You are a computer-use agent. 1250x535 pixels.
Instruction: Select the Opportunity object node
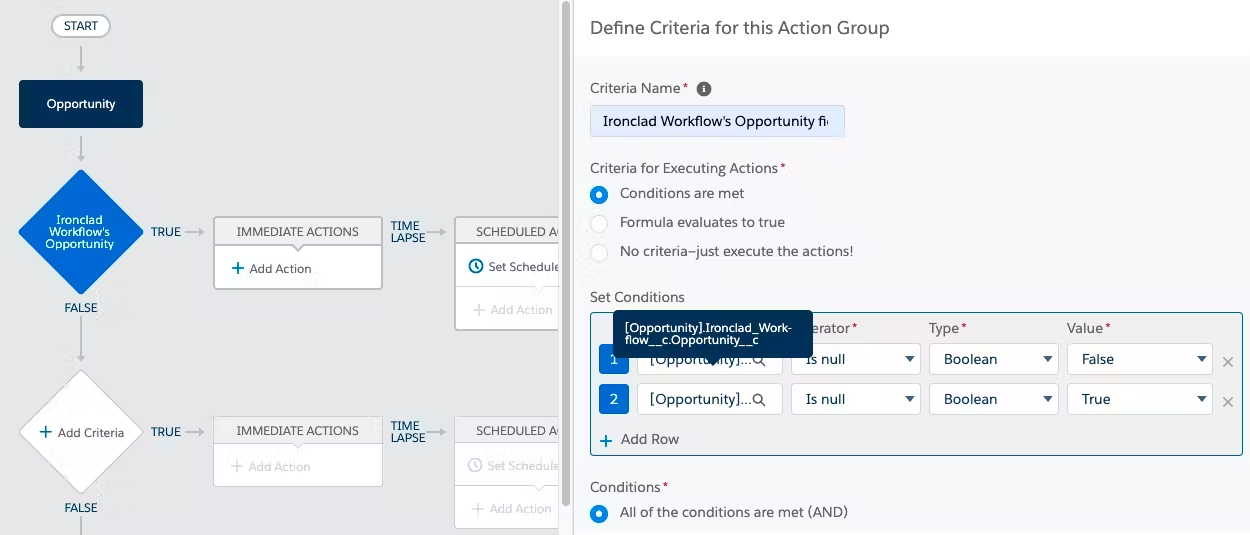click(x=81, y=104)
